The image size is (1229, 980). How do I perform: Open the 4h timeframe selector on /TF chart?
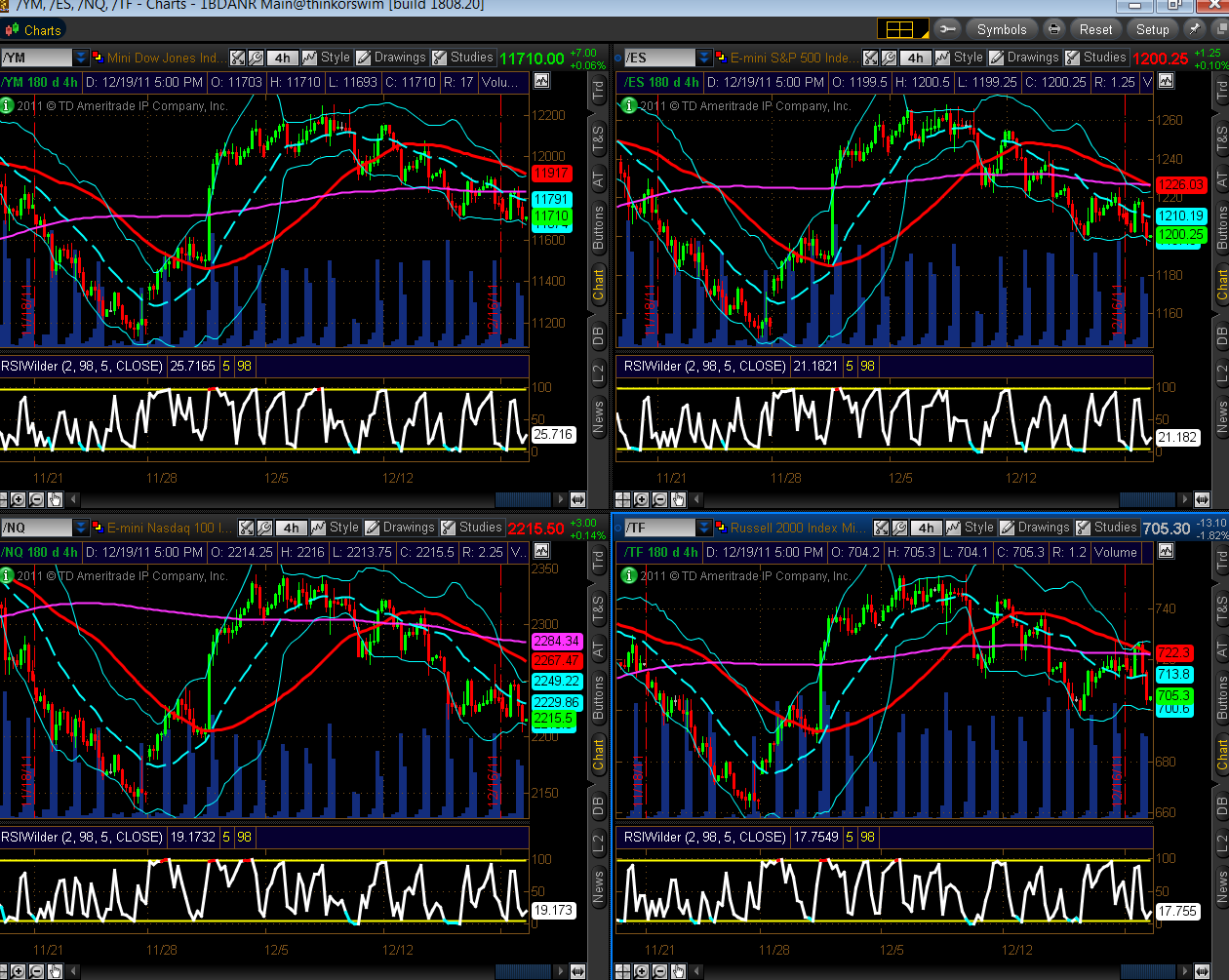[926, 528]
